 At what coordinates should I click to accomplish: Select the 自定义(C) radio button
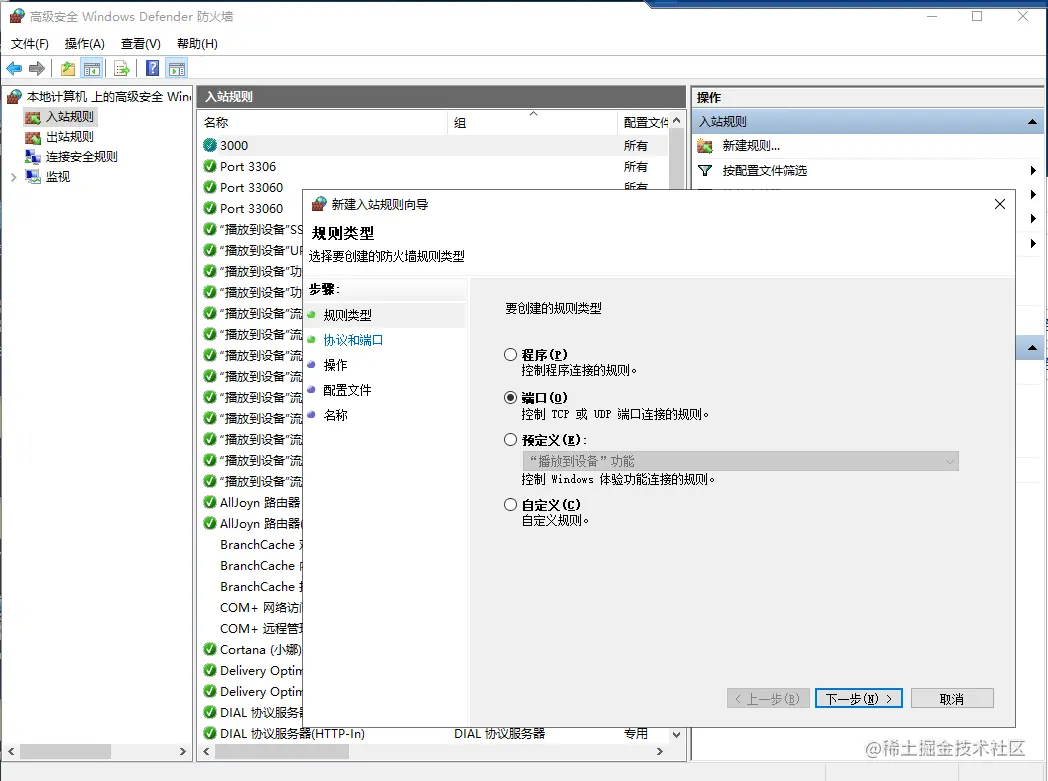point(511,504)
